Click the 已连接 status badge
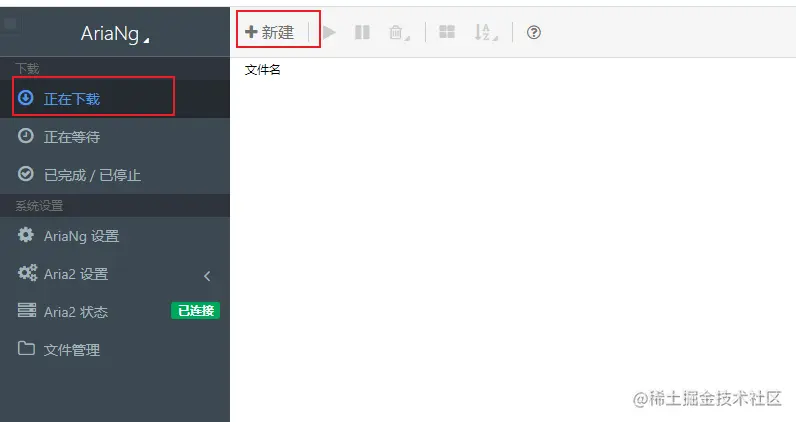Viewport: 796px width, 422px height. (x=195, y=310)
